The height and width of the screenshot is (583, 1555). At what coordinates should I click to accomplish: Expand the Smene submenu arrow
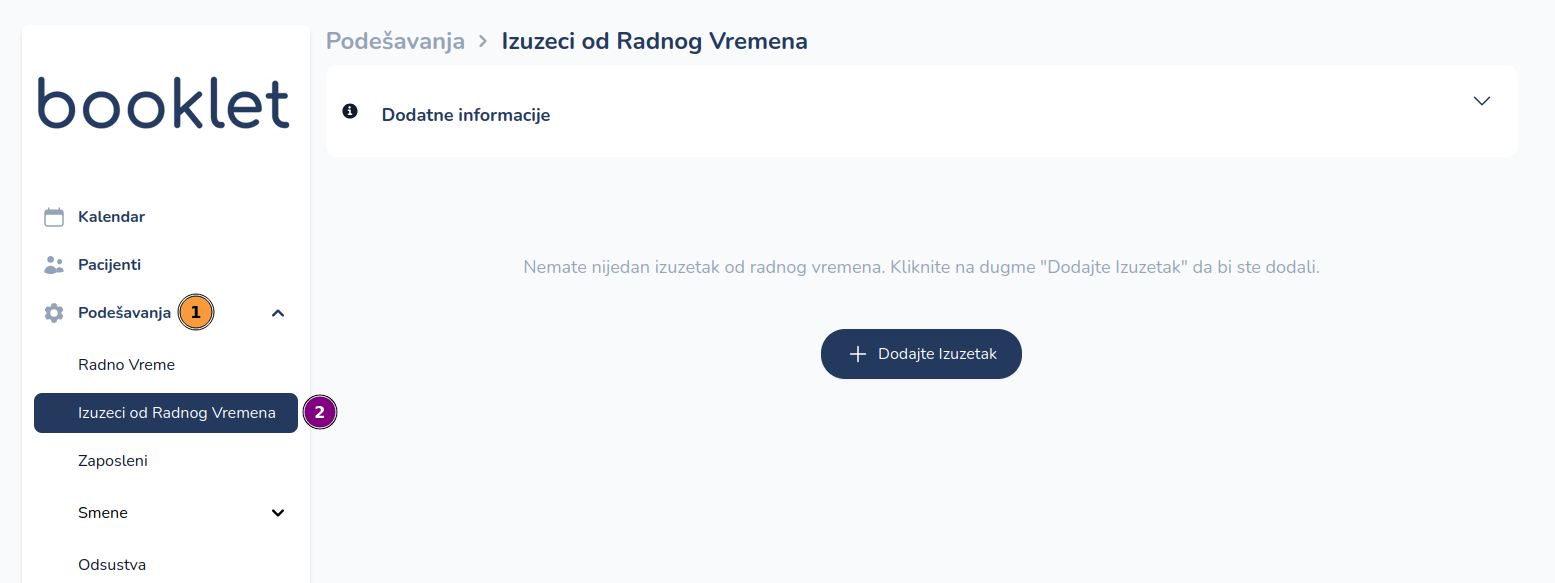click(278, 513)
